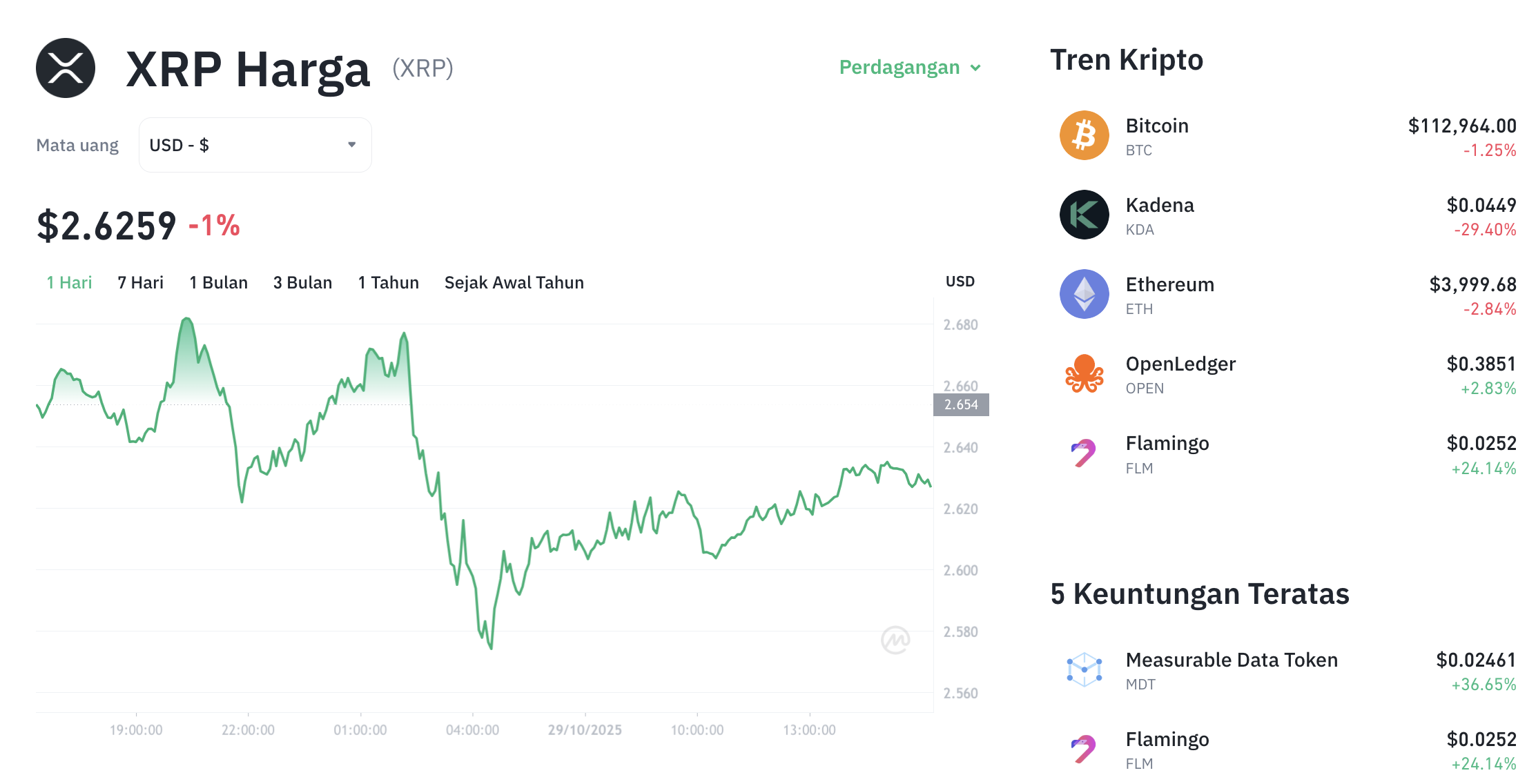Click the 2.654 price marker on axis
Screen dimensions: 1527x784
[x=961, y=405]
